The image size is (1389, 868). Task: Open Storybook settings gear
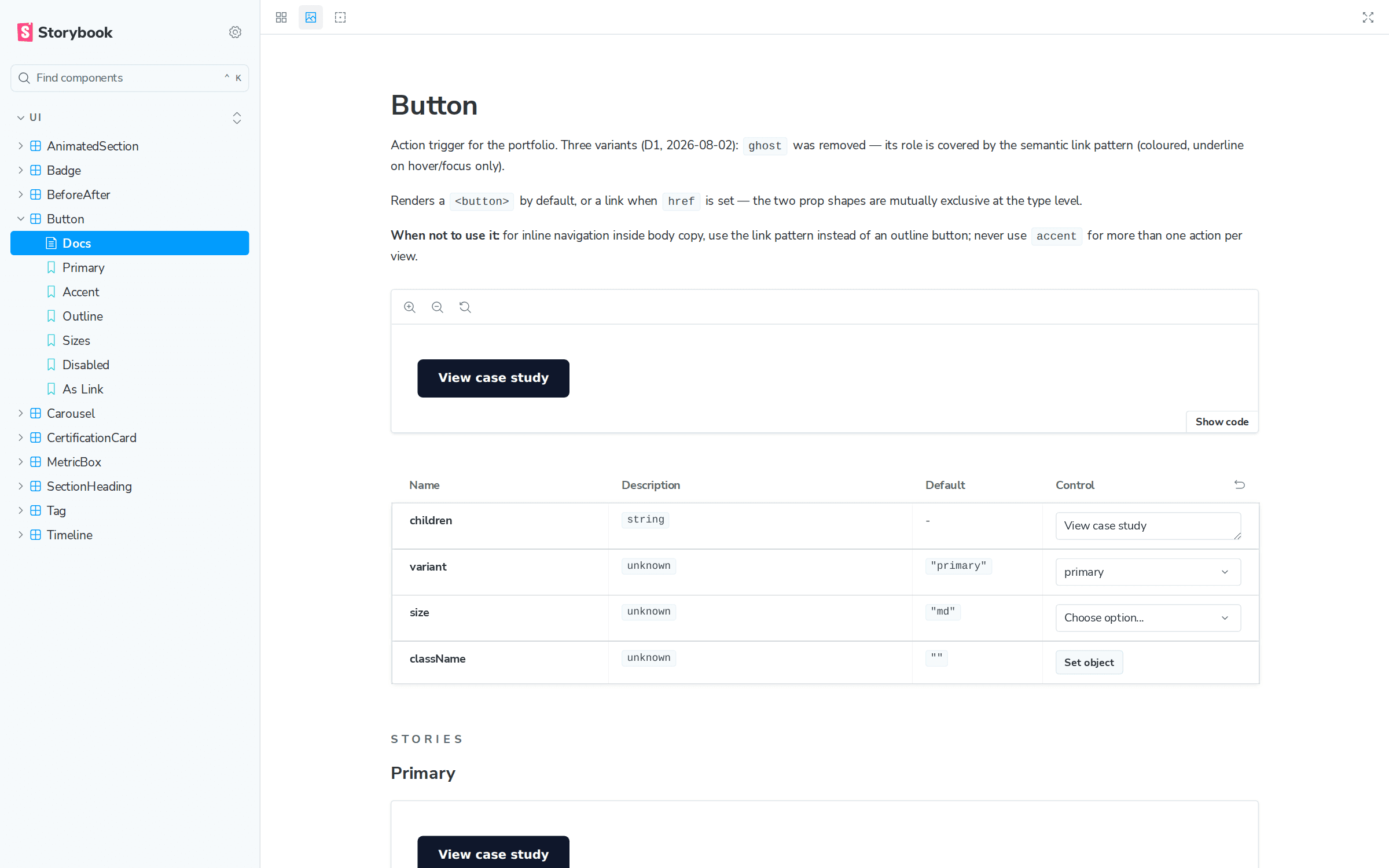click(x=235, y=32)
